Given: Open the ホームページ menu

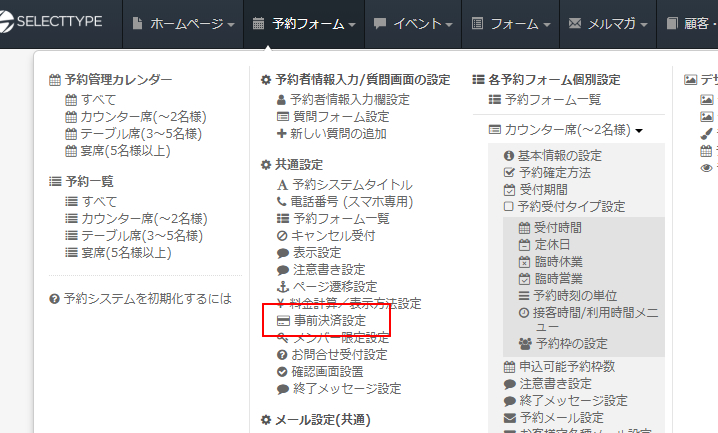Looking at the screenshot, I should click(183, 23).
